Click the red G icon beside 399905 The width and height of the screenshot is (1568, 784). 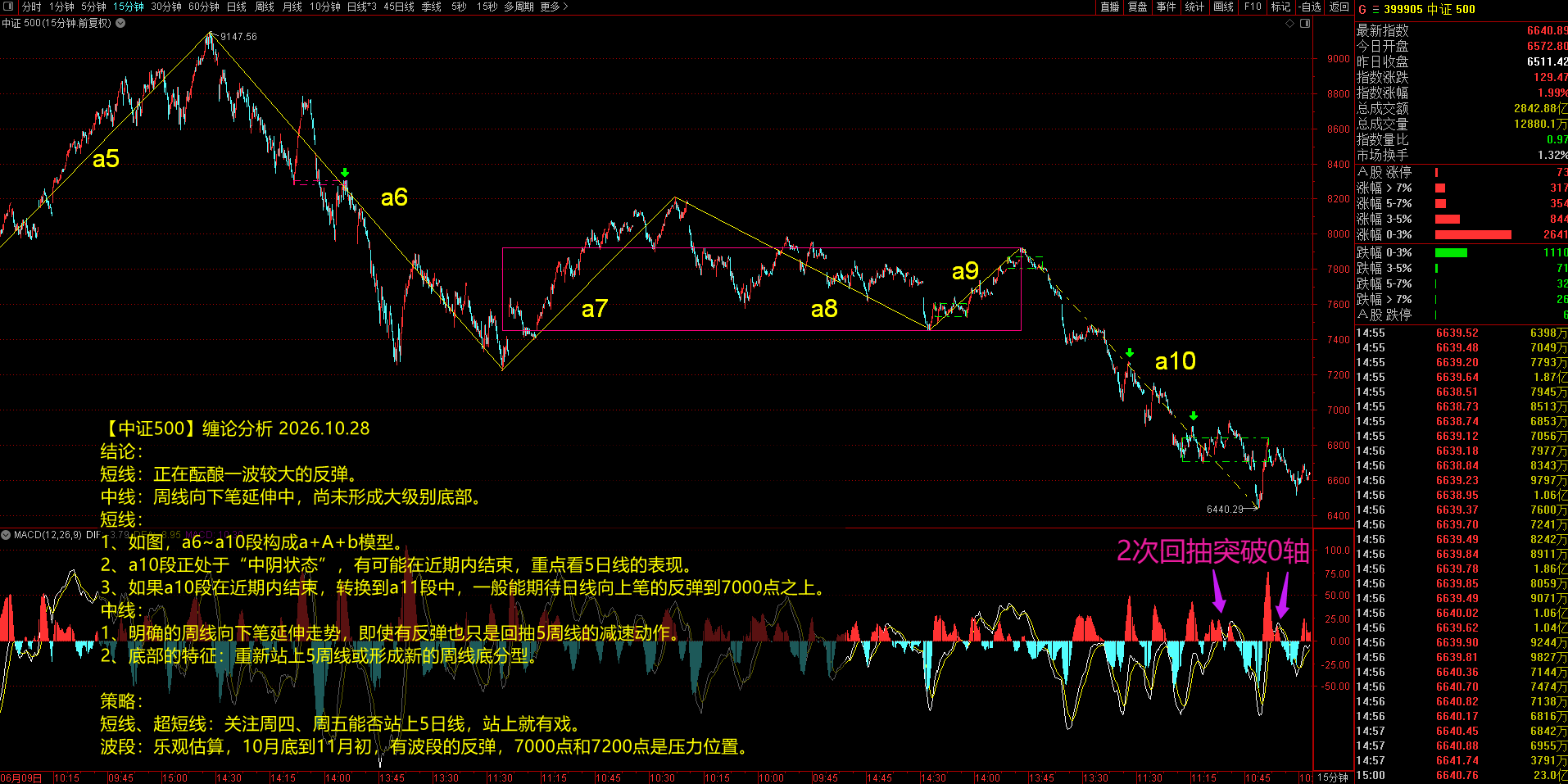[x=1362, y=9]
